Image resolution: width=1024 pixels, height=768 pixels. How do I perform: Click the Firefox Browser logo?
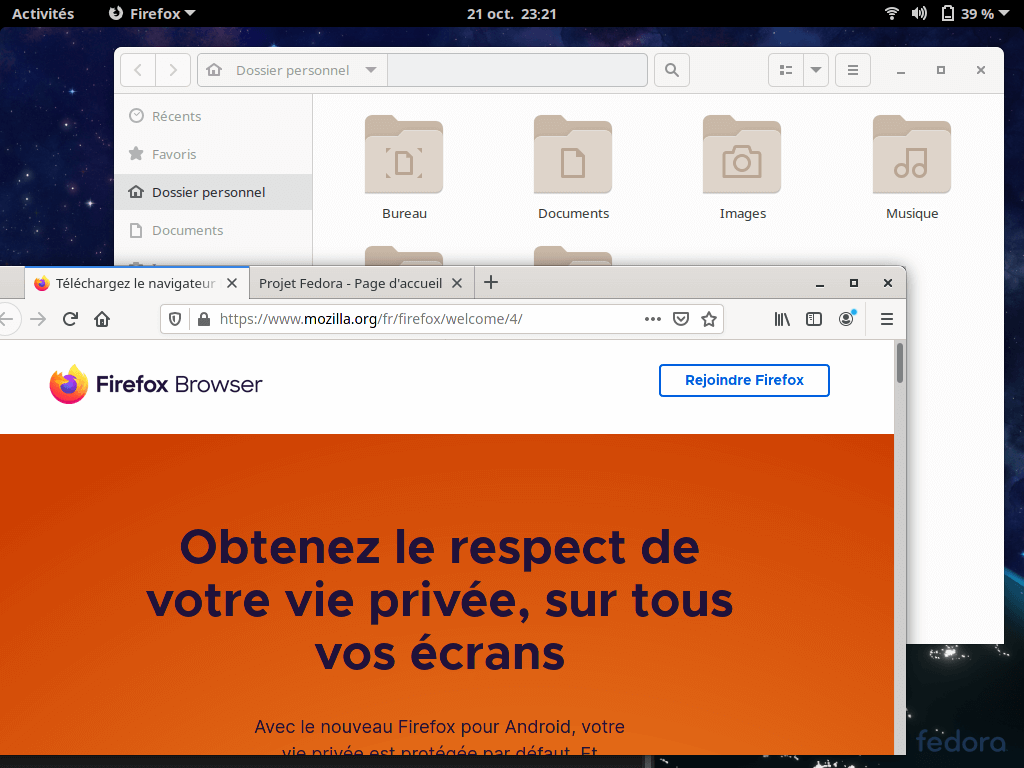pos(156,384)
